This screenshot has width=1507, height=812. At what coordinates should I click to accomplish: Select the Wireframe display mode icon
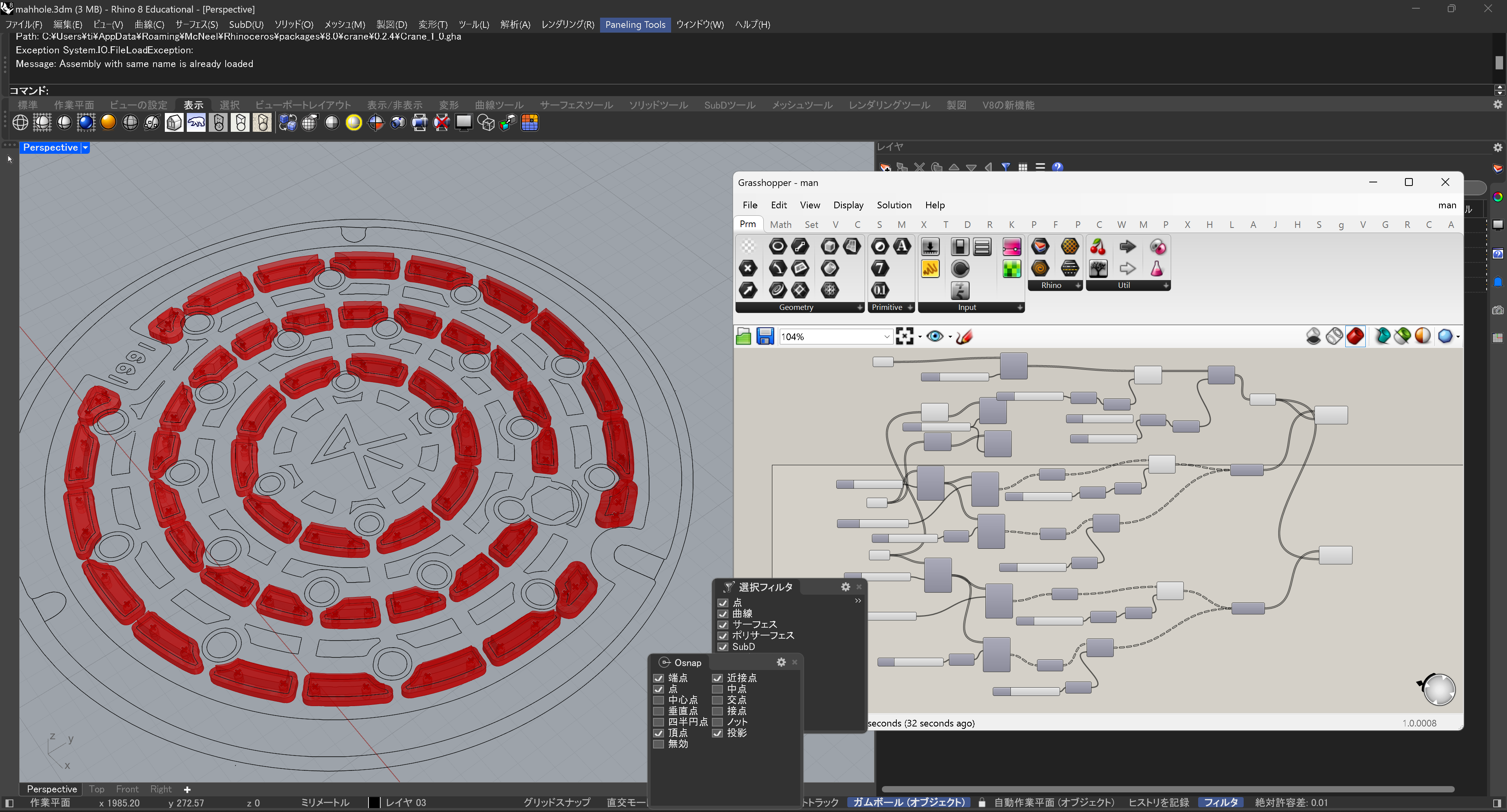point(20,123)
